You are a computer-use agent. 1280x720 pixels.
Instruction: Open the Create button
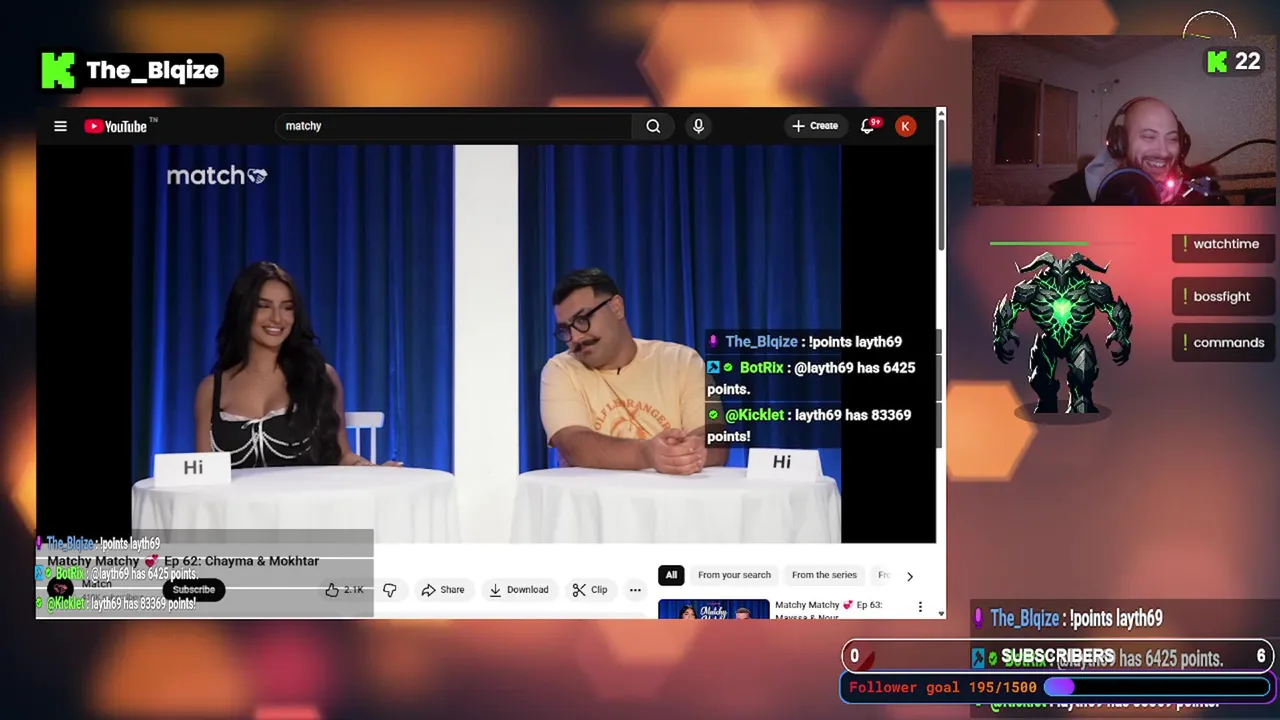[x=815, y=126]
